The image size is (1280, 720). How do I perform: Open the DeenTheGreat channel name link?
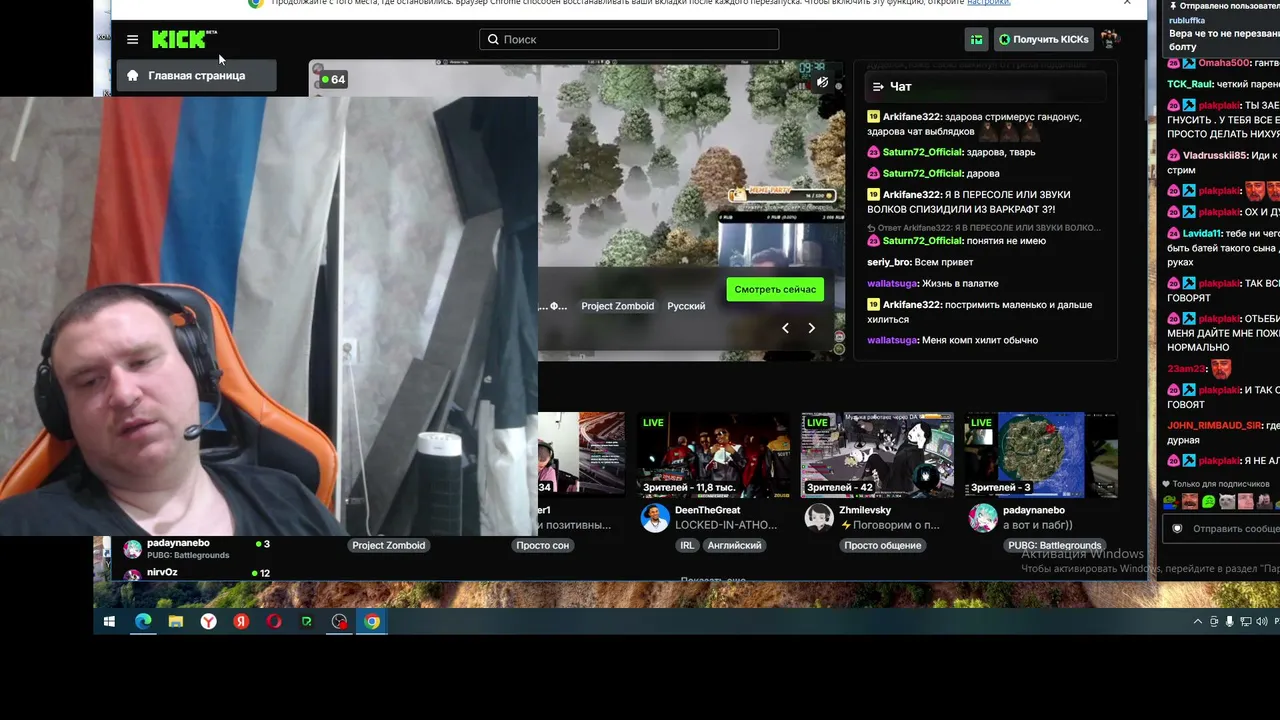click(x=708, y=510)
